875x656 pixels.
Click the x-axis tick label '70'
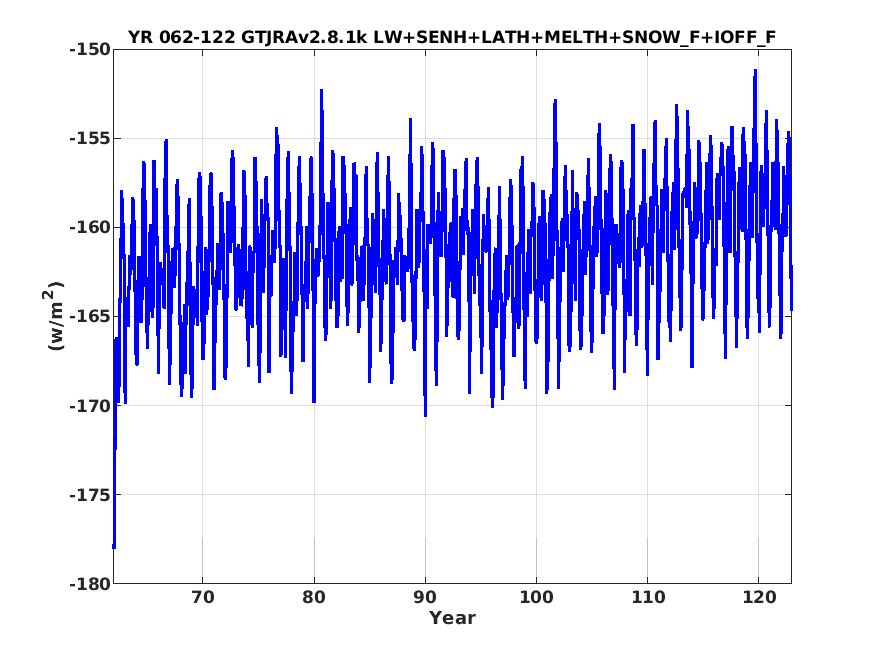[203, 597]
